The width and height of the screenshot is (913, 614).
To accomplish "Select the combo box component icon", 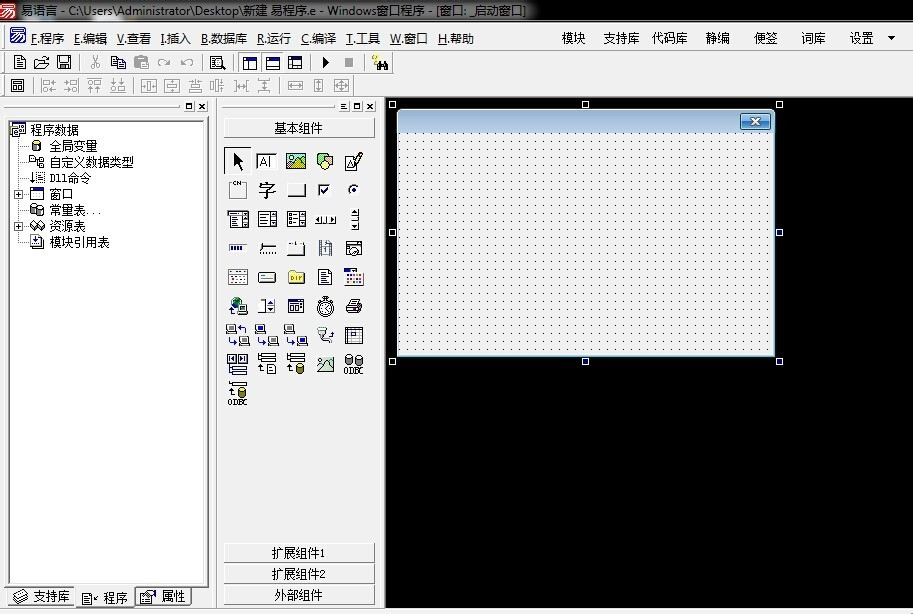I will coord(238,219).
